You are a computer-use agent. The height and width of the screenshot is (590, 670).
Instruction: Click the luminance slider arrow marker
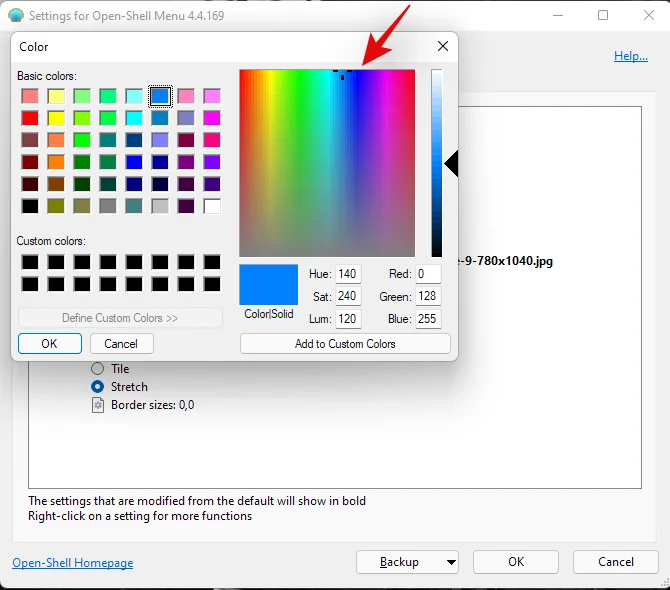tap(451, 164)
